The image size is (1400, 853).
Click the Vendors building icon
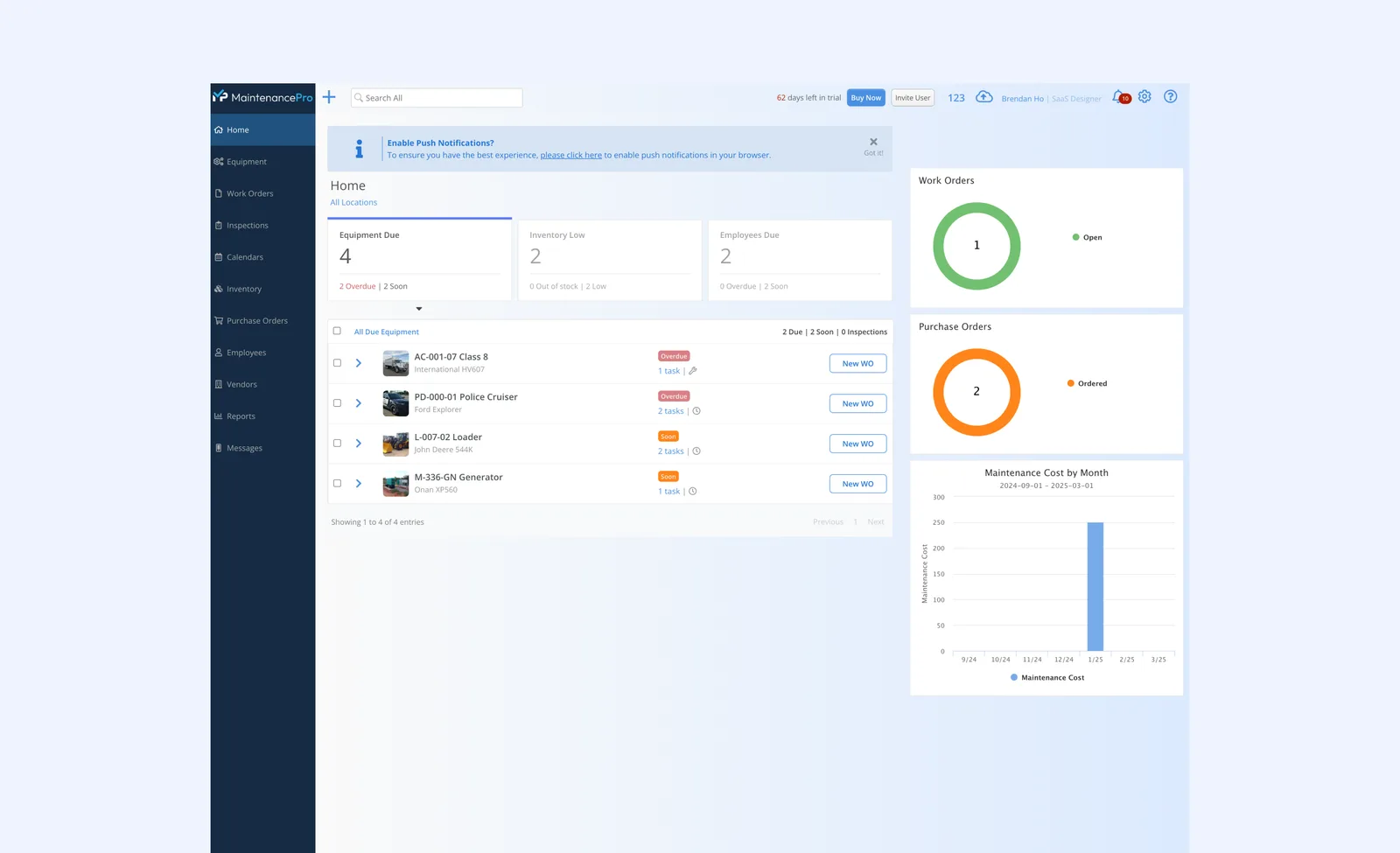pos(219,384)
